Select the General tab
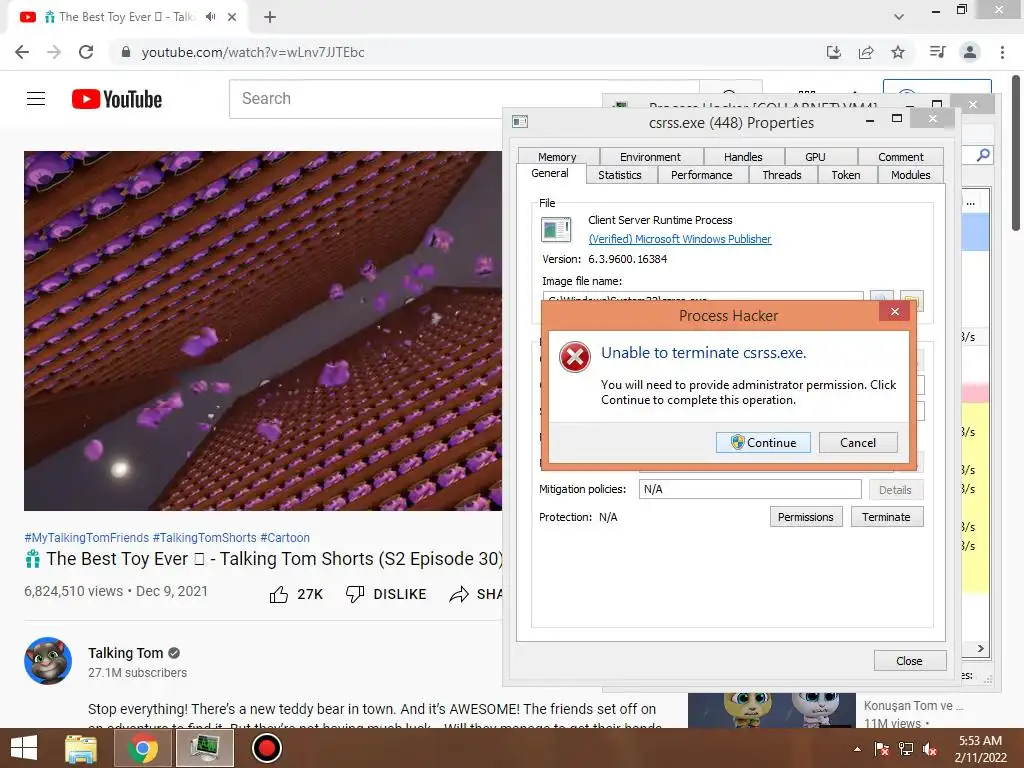The image size is (1024, 768). (550, 173)
